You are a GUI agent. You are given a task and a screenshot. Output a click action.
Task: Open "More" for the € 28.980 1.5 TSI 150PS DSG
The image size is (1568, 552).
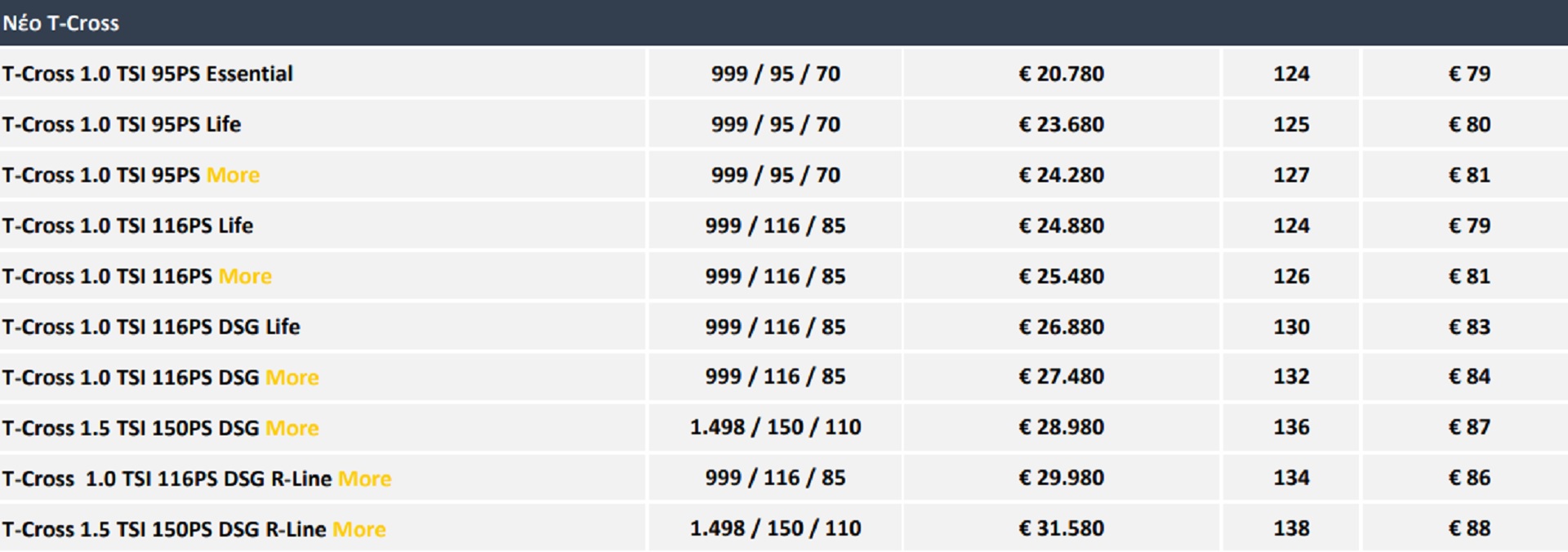[292, 428]
